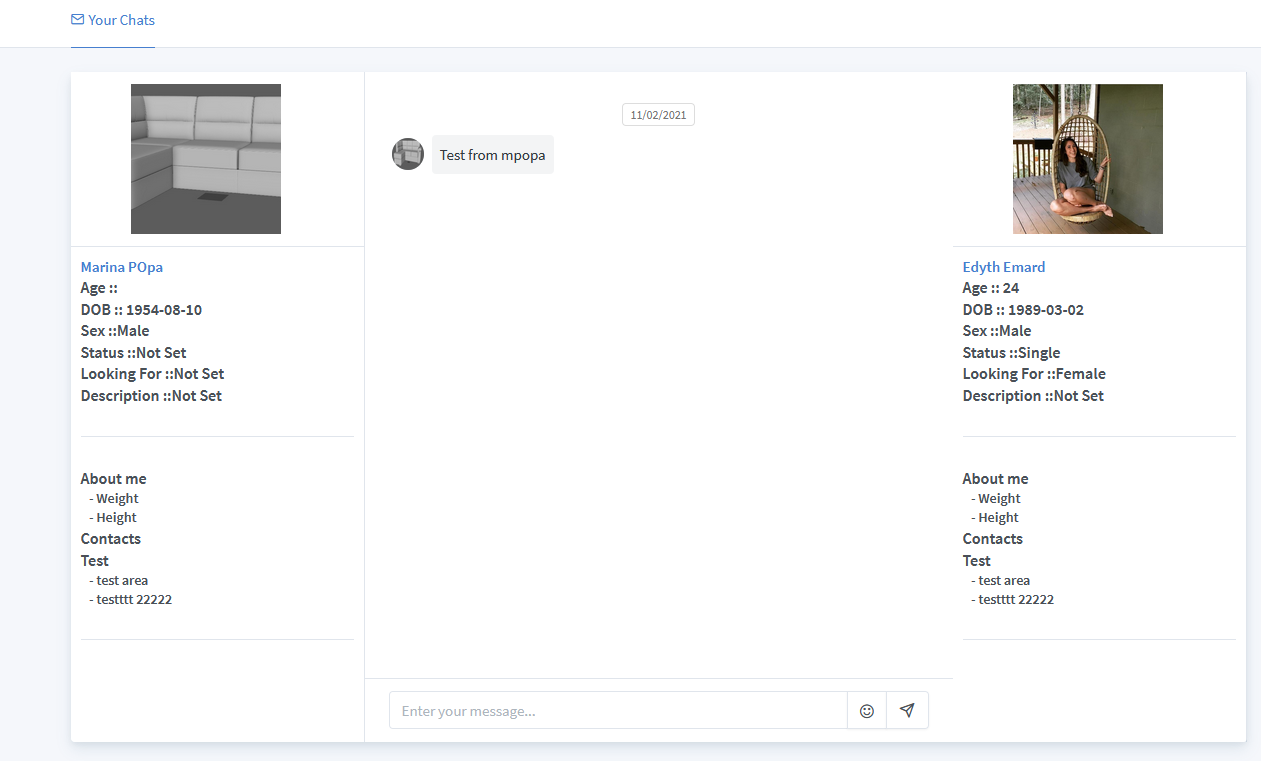Click 'Status ::Single' text
The image size is (1261, 761).
point(1012,353)
